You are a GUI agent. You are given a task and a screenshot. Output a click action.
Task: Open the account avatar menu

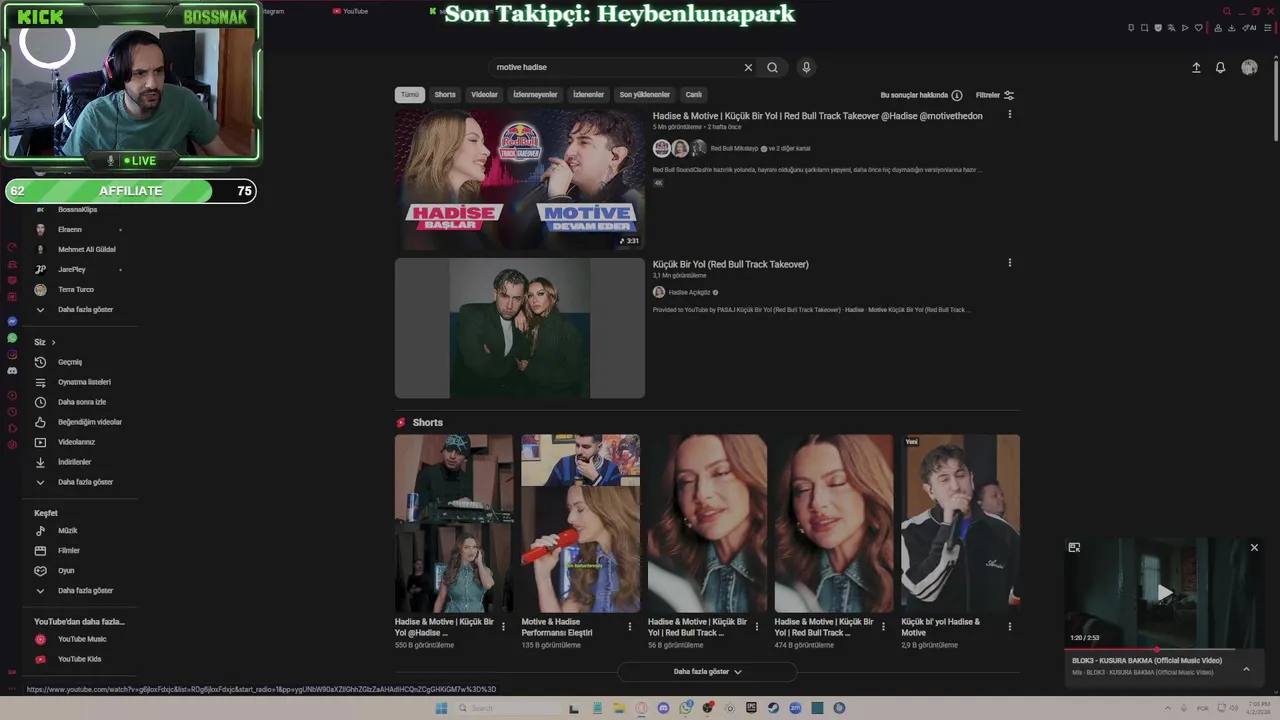pyautogui.click(x=1249, y=67)
